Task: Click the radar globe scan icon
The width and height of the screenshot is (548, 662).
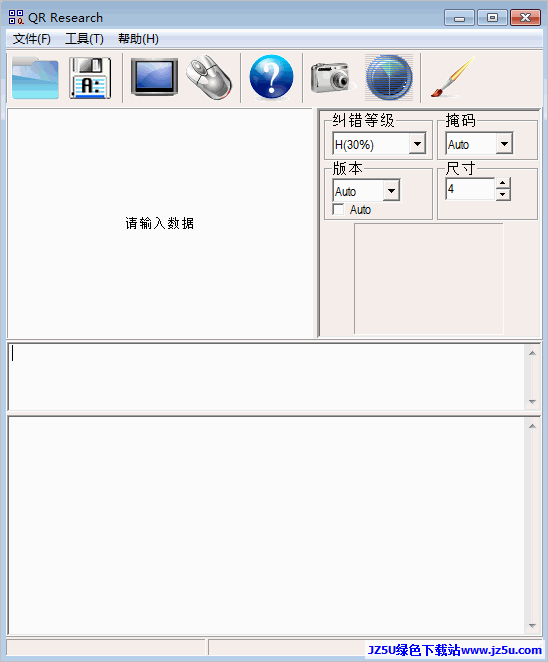Action: coord(389,78)
